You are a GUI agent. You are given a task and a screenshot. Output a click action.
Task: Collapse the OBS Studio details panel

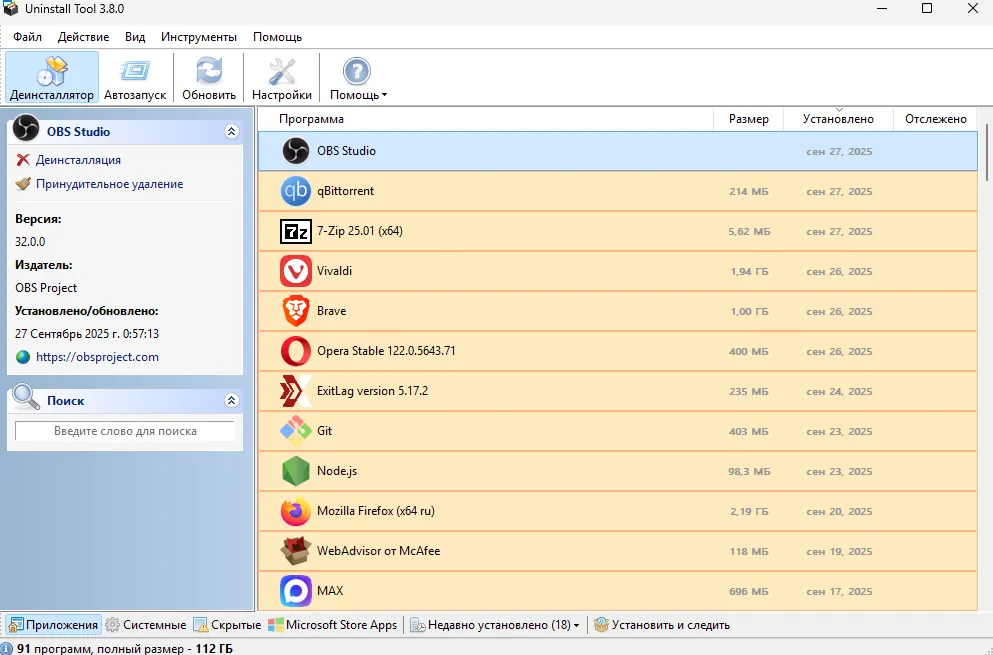[x=232, y=131]
